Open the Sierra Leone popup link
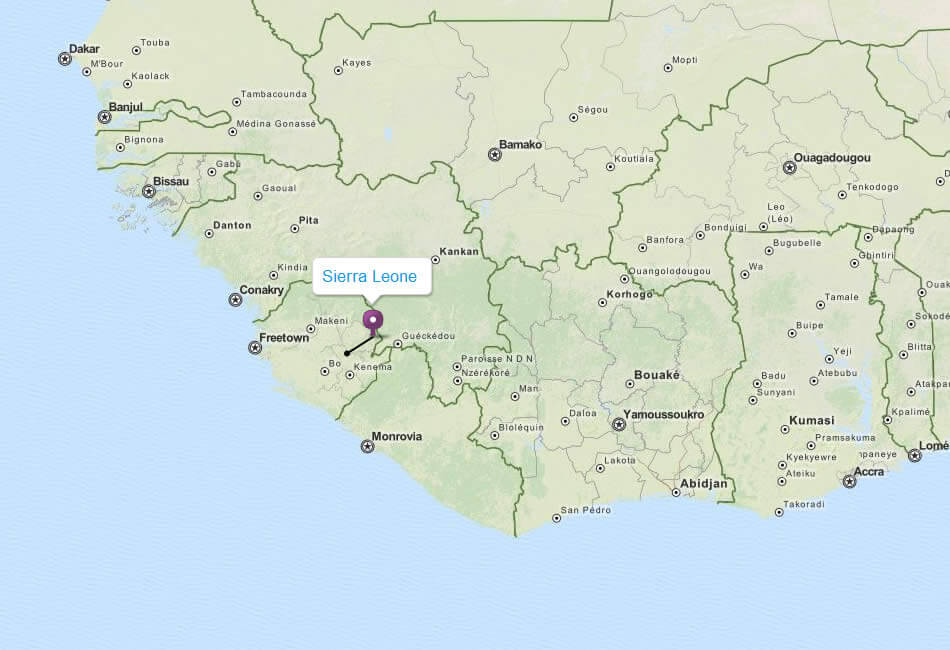950x650 pixels. (370, 276)
